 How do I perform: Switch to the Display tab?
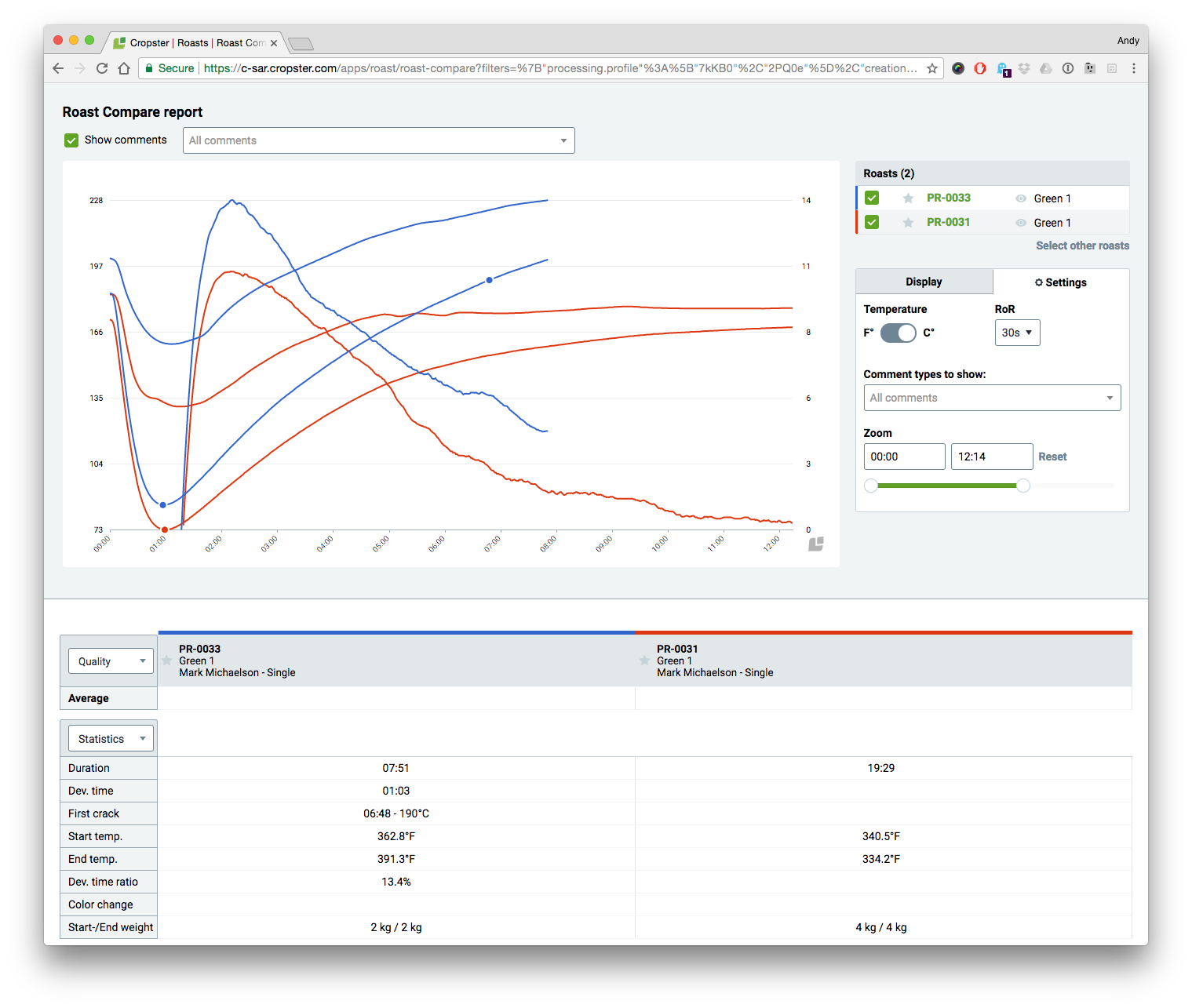click(x=924, y=282)
